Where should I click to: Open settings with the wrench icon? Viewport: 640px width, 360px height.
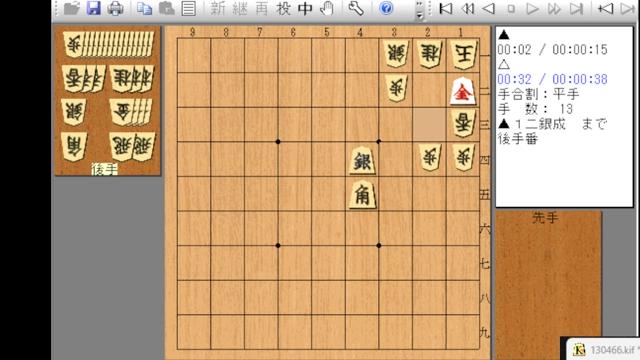pyautogui.click(x=356, y=8)
